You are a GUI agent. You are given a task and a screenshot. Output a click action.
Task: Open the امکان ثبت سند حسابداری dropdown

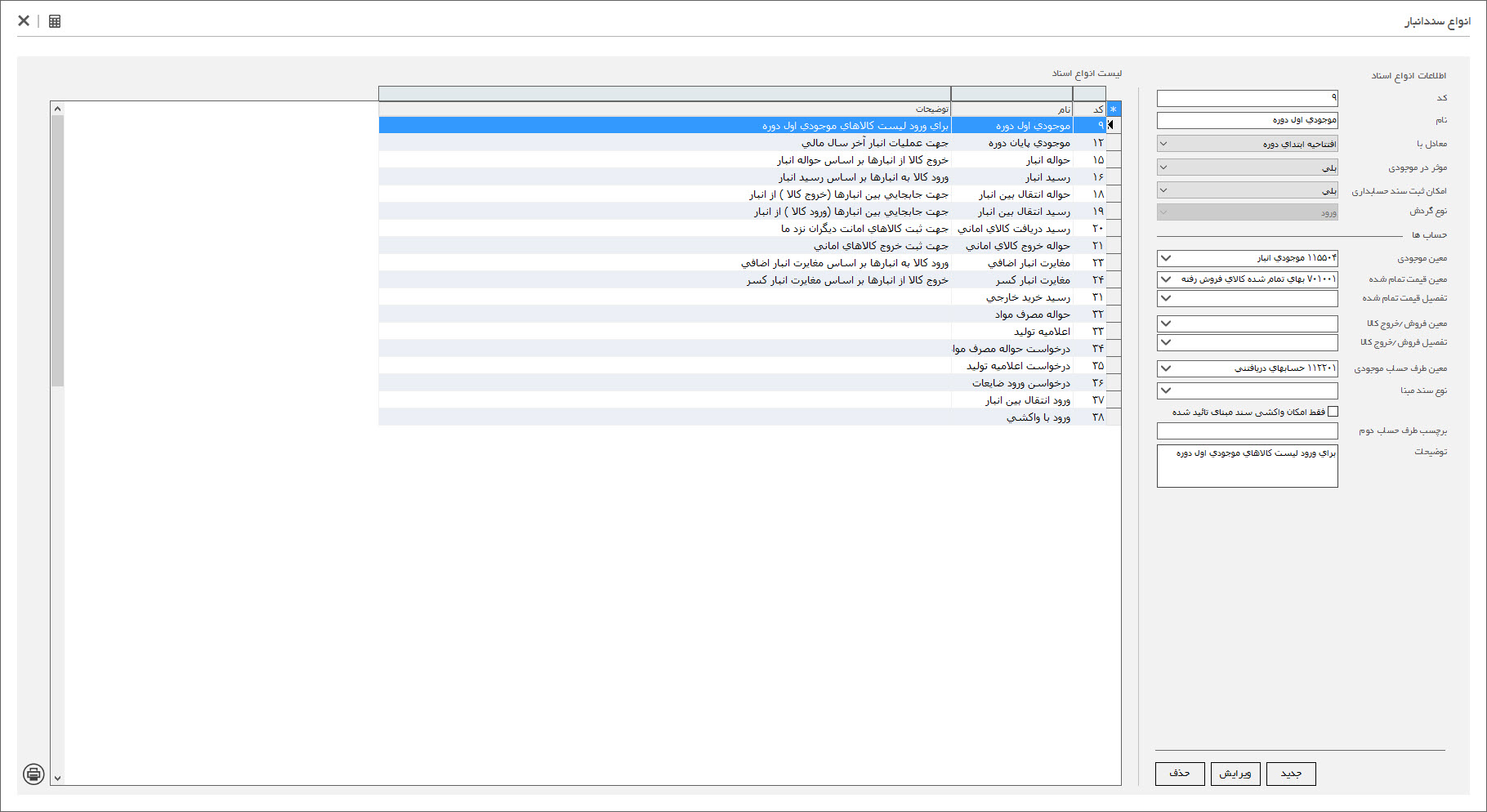click(x=1247, y=190)
